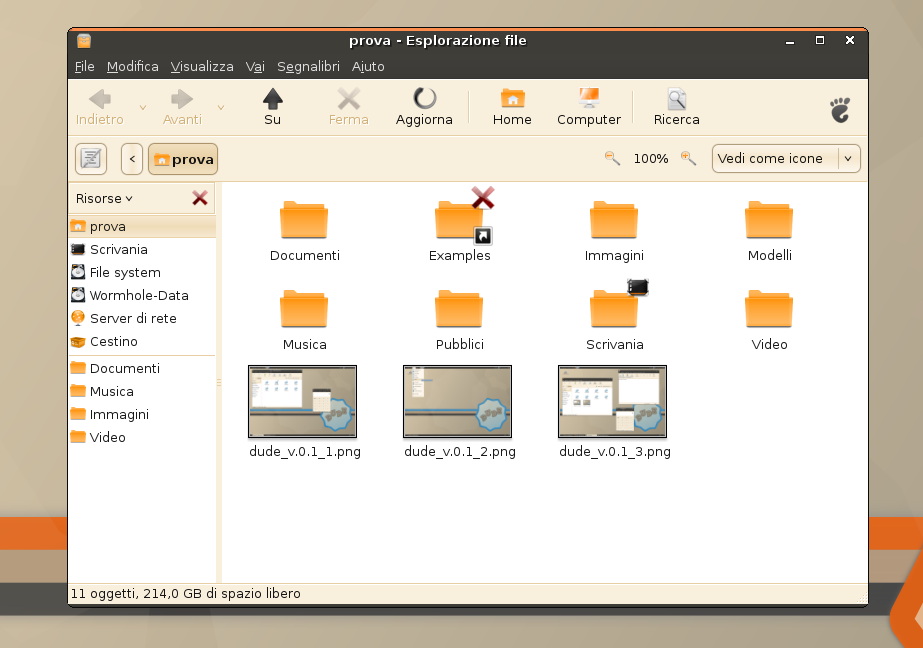The height and width of the screenshot is (648, 923).
Task: Go to Home folder via toolbar
Action: tap(512, 107)
